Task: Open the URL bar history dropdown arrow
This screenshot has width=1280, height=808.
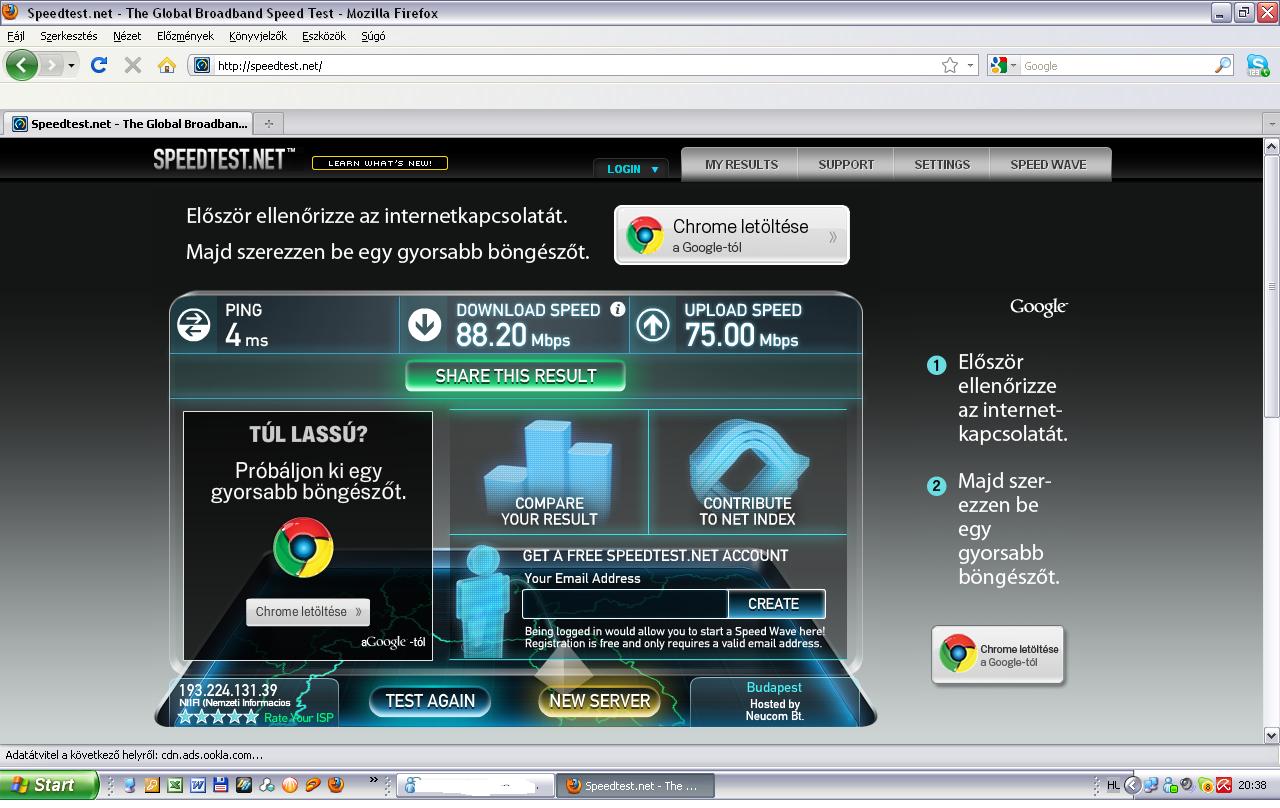Action: 970,65
